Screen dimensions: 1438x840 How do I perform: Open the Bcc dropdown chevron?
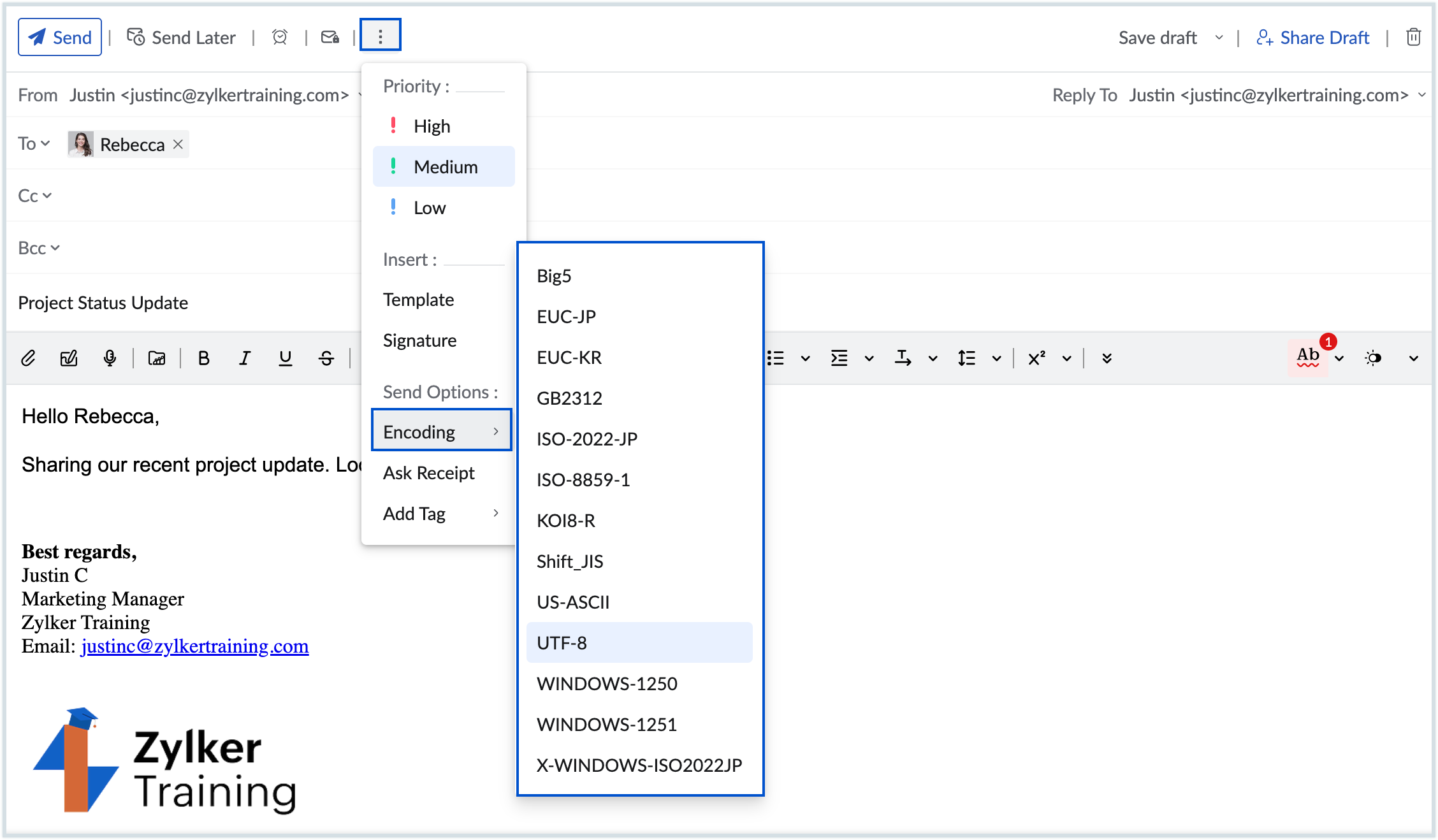pos(55,248)
